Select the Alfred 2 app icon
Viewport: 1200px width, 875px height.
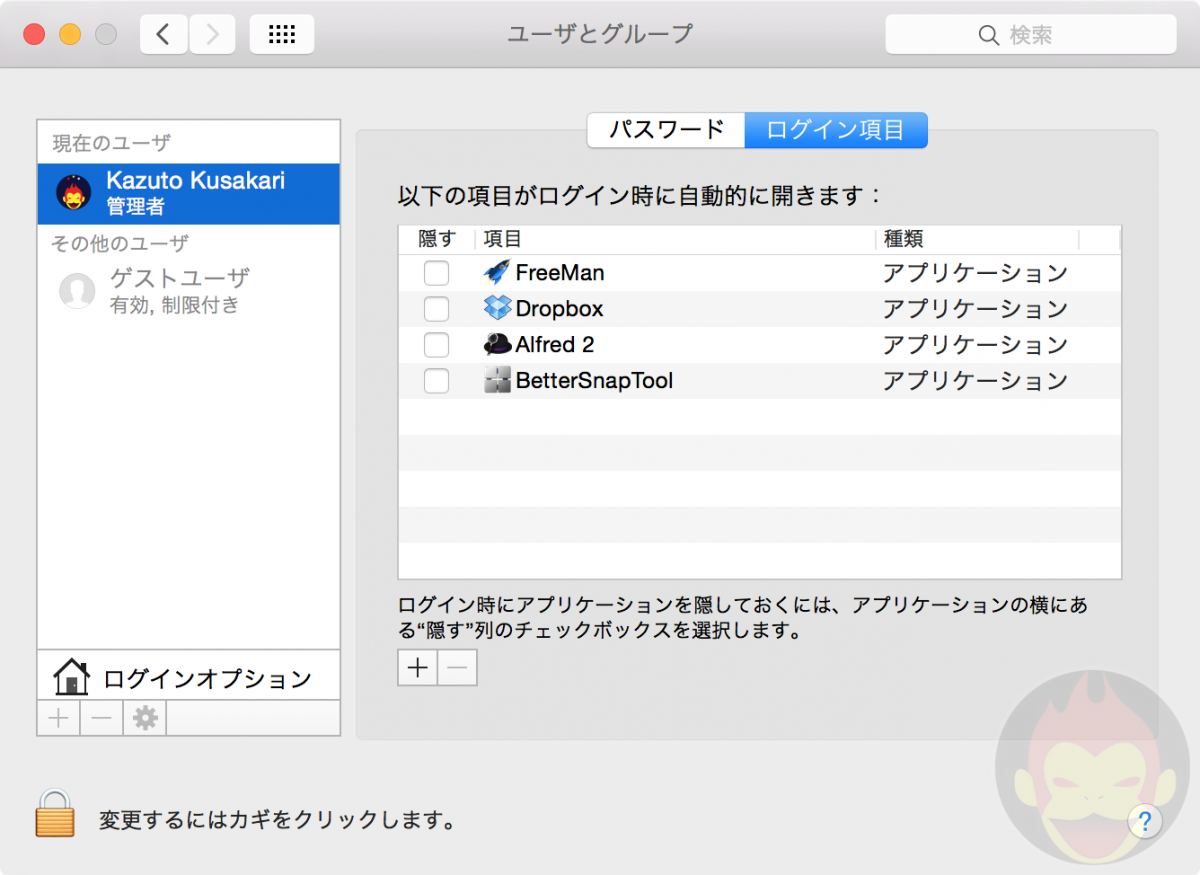[x=494, y=344]
